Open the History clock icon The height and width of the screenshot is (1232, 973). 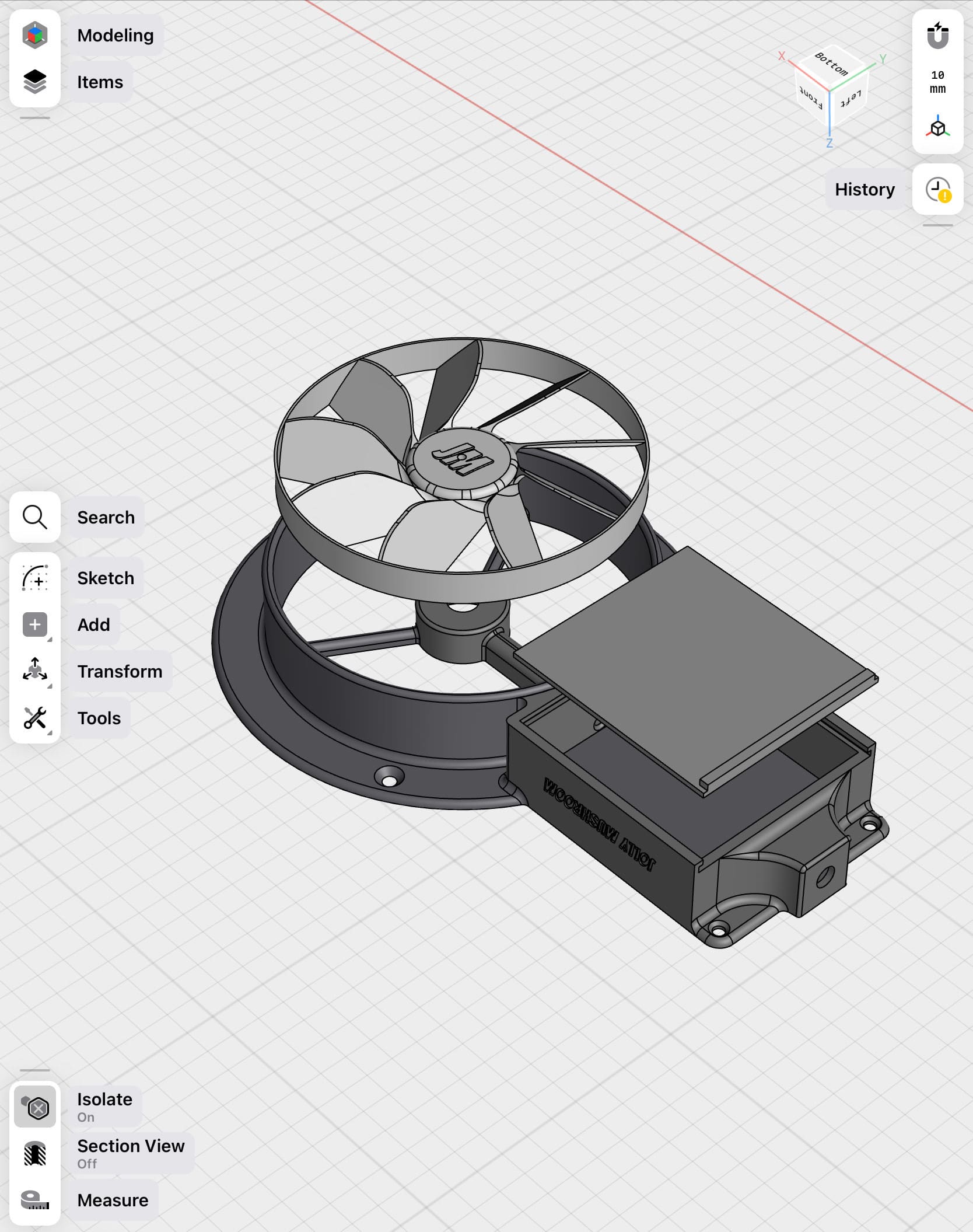click(x=938, y=189)
